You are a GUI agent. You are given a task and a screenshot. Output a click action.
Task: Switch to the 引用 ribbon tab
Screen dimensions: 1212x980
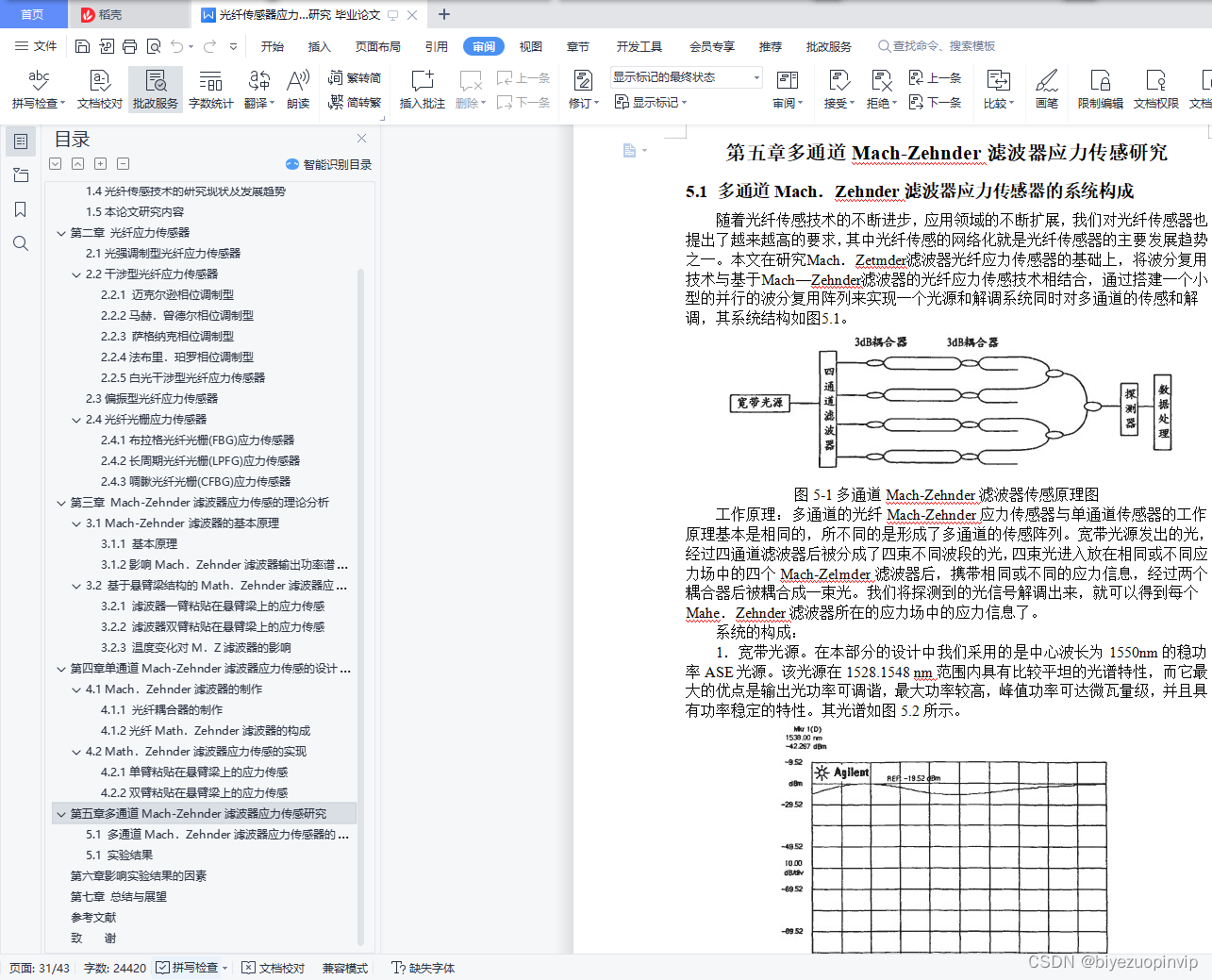tap(437, 46)
